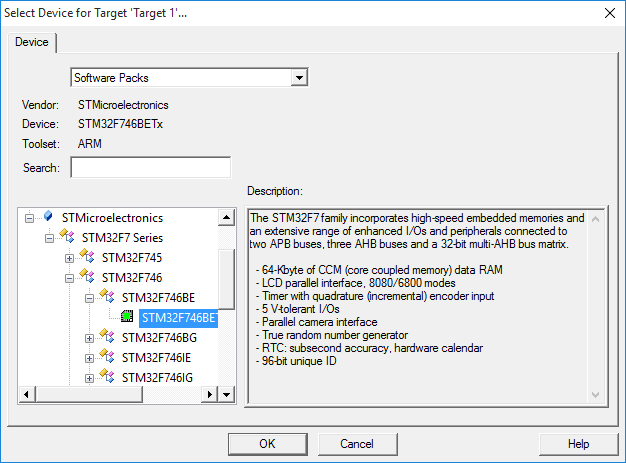Click the green chip icon of STM32F746BETx
Viewport: 626px width, 463px height.
(127, 317)
